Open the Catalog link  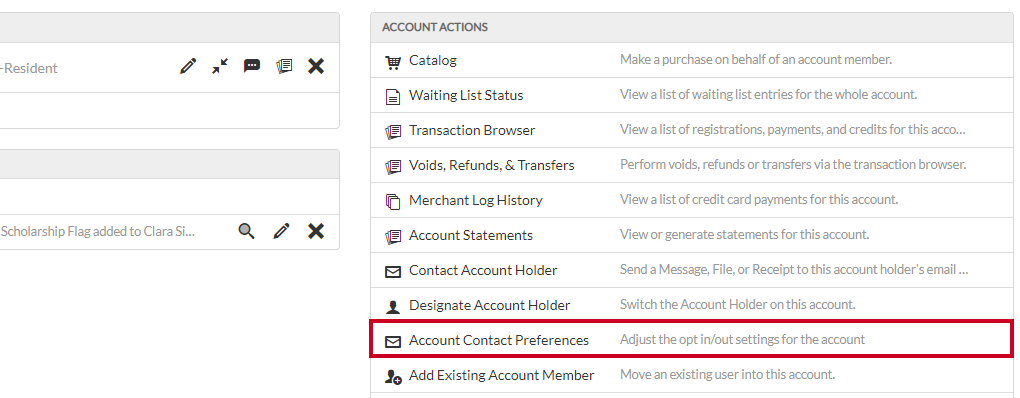coord(433,60)
